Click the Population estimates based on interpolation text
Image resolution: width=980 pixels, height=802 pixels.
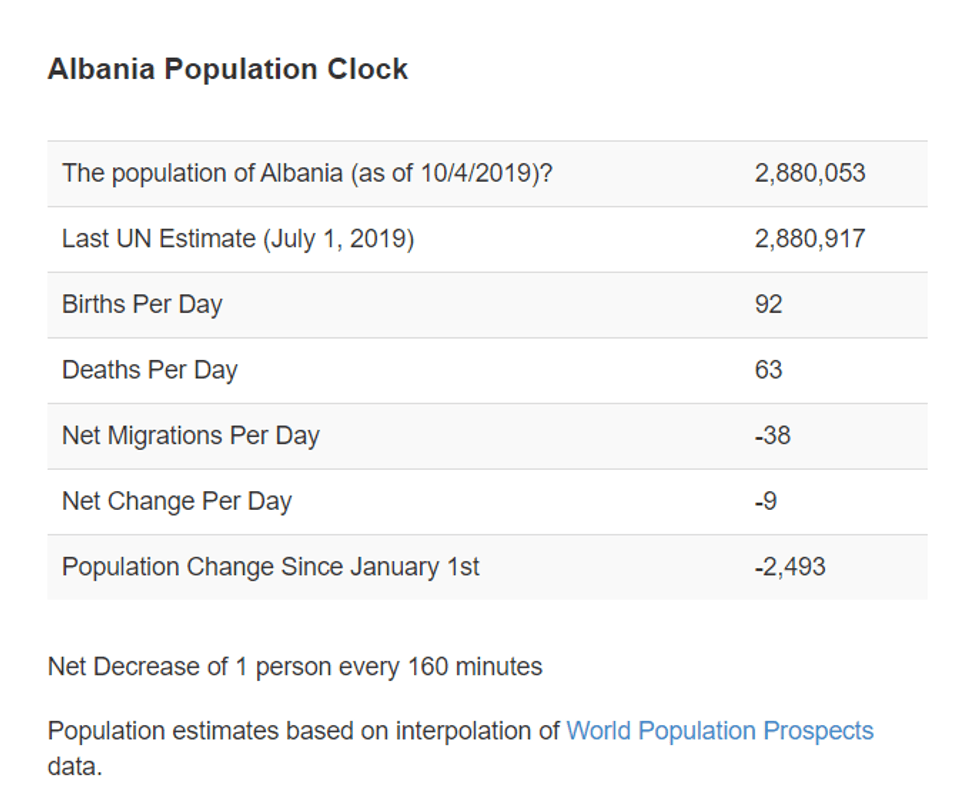point(303,731)
